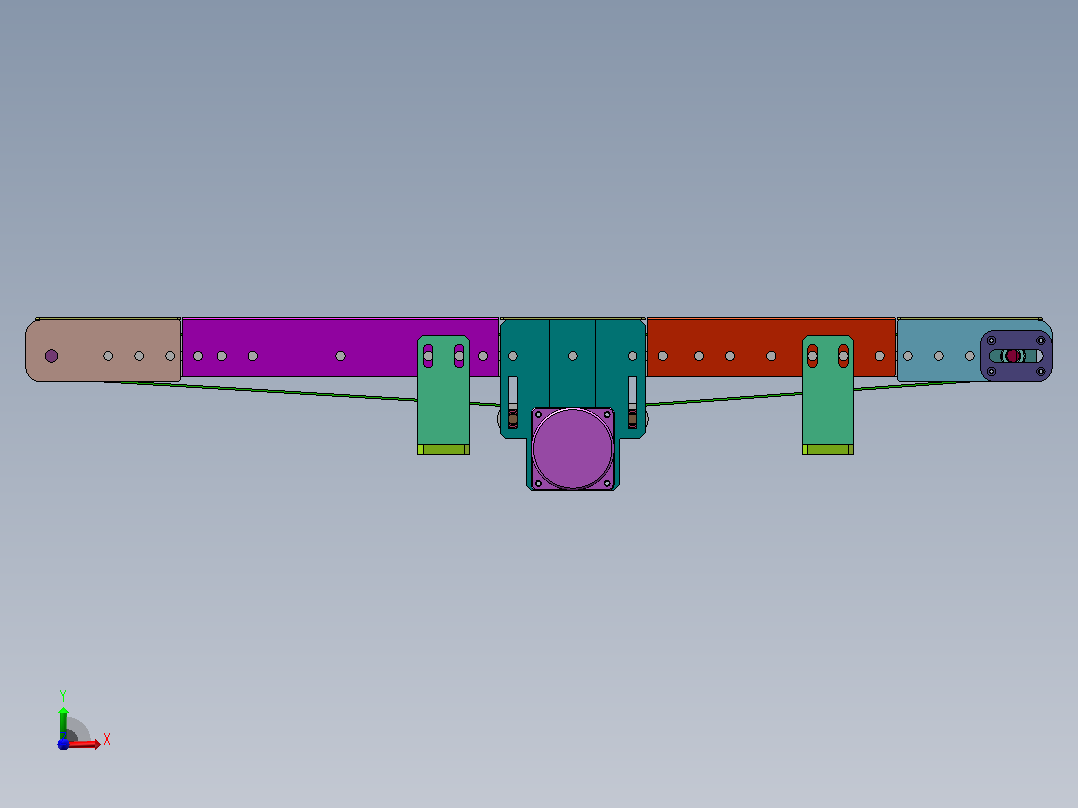Select the round purple motor face

coord(573,448)
